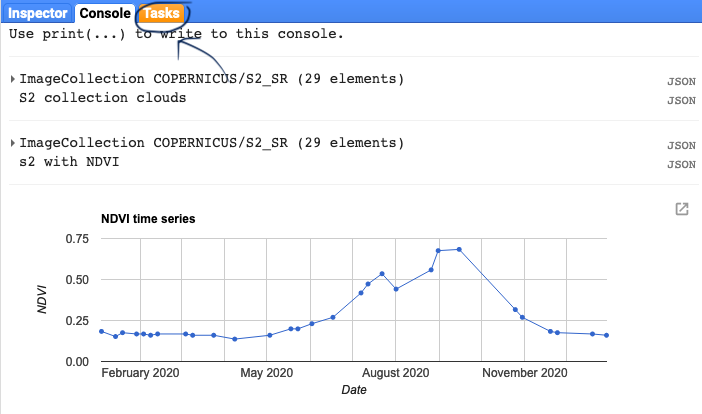Click the rightmost data point on the NDVI line
Viewport: 702px width, 414px height.
tap(607, 336)
